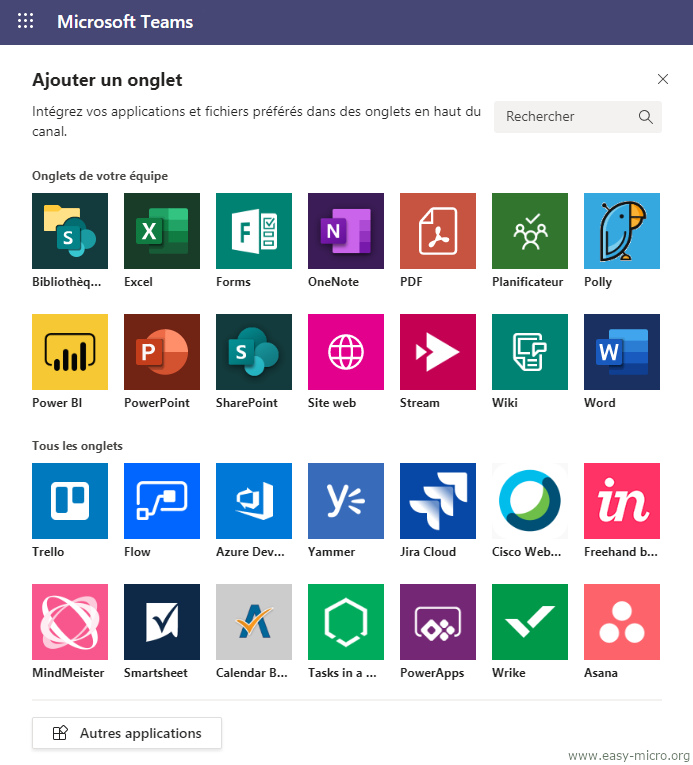Select the Wrike checkmark icon

[530, 622]
